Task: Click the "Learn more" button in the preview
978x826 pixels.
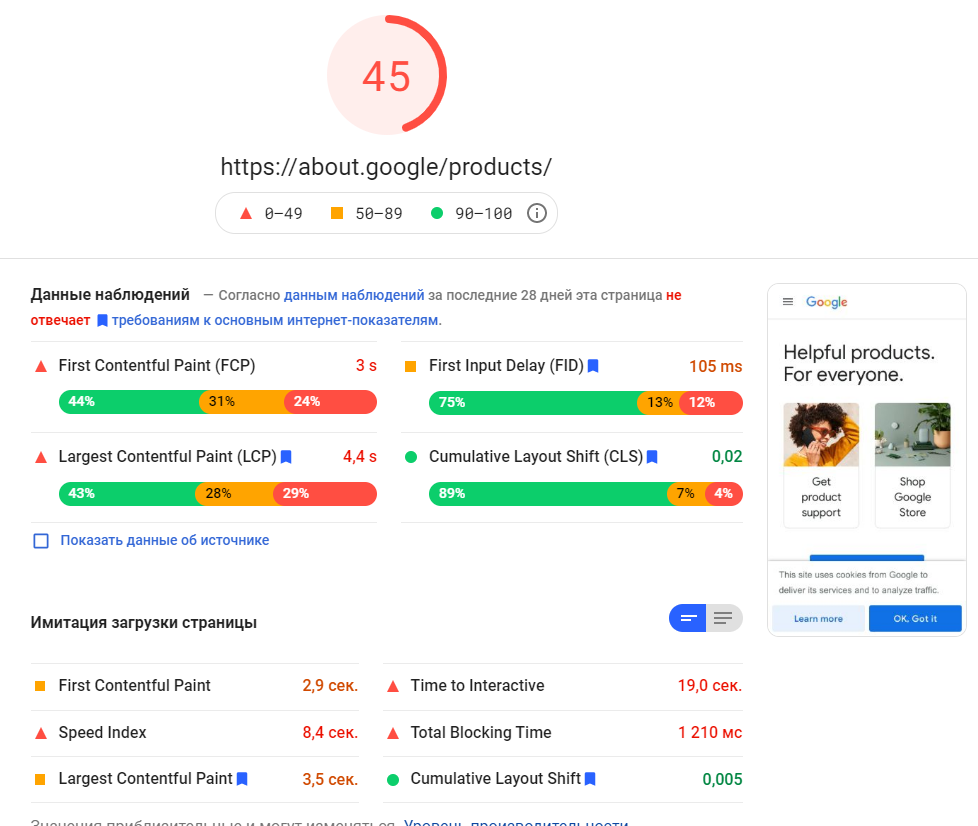Action: (818, 618)
